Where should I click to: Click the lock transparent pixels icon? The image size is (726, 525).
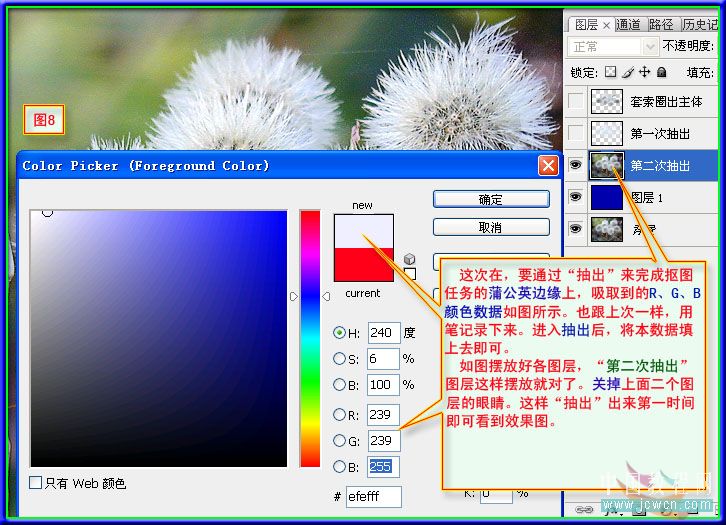[611, 72]
